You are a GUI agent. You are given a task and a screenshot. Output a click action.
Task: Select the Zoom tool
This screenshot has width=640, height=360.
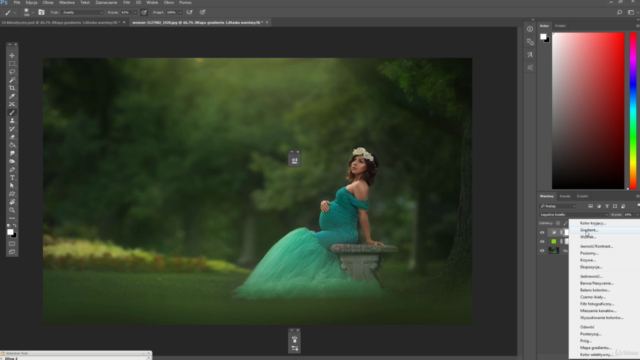[12, 210]
